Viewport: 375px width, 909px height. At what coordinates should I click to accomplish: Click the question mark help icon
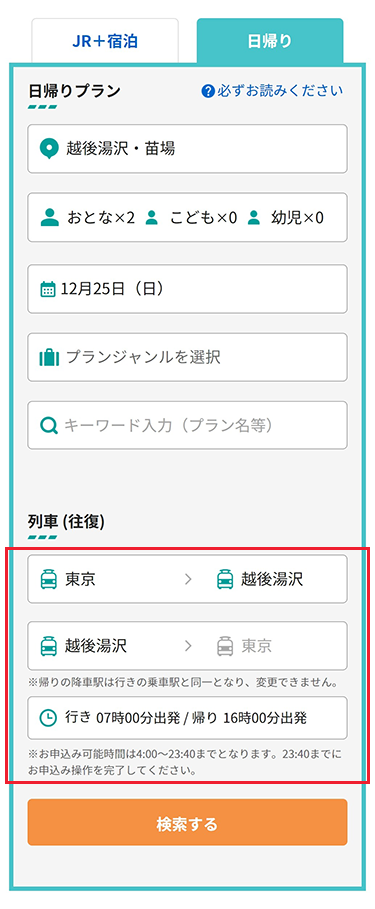point(208,92)
